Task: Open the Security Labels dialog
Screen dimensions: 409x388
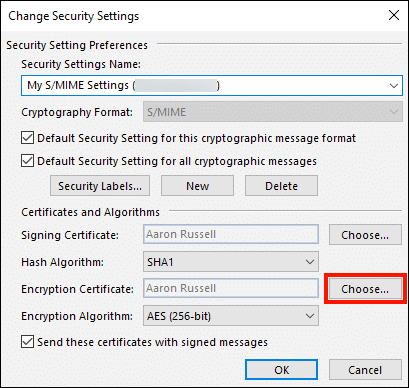Action: (100, 186)
